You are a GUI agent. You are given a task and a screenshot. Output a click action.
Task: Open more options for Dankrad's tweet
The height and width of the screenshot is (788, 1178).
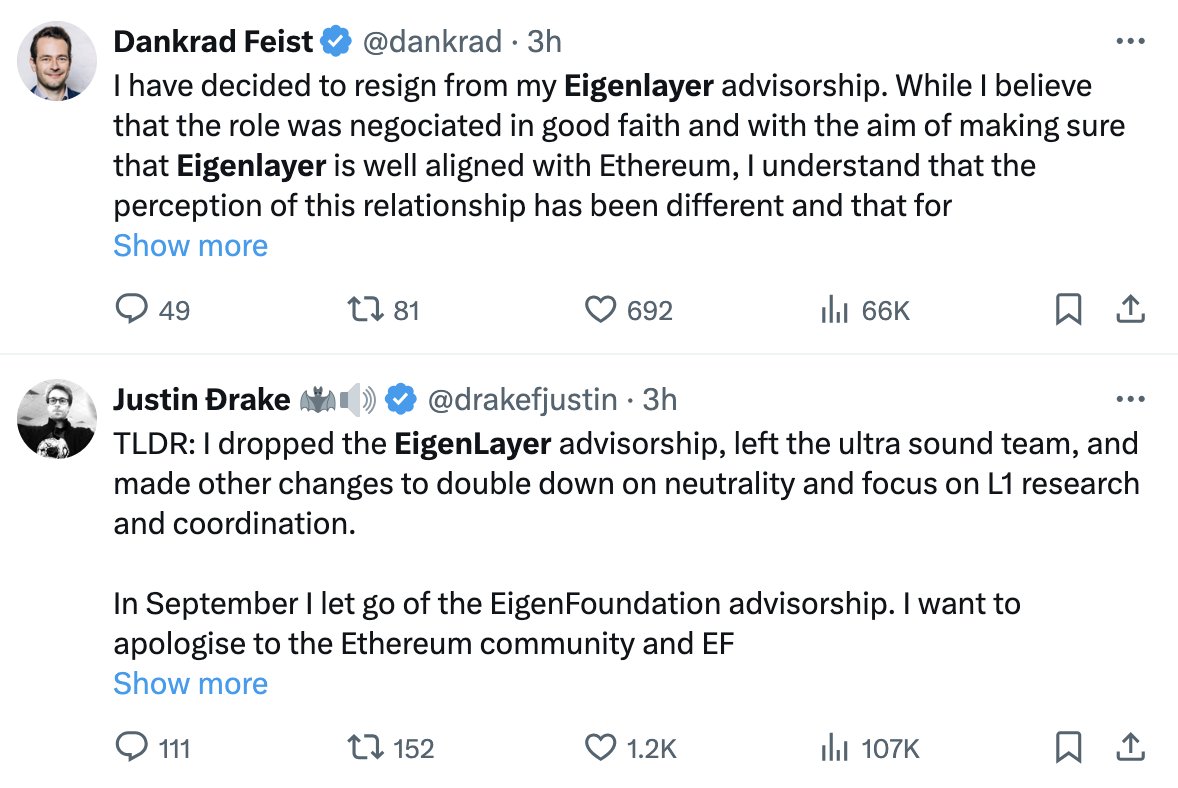tap(1129, 41)
